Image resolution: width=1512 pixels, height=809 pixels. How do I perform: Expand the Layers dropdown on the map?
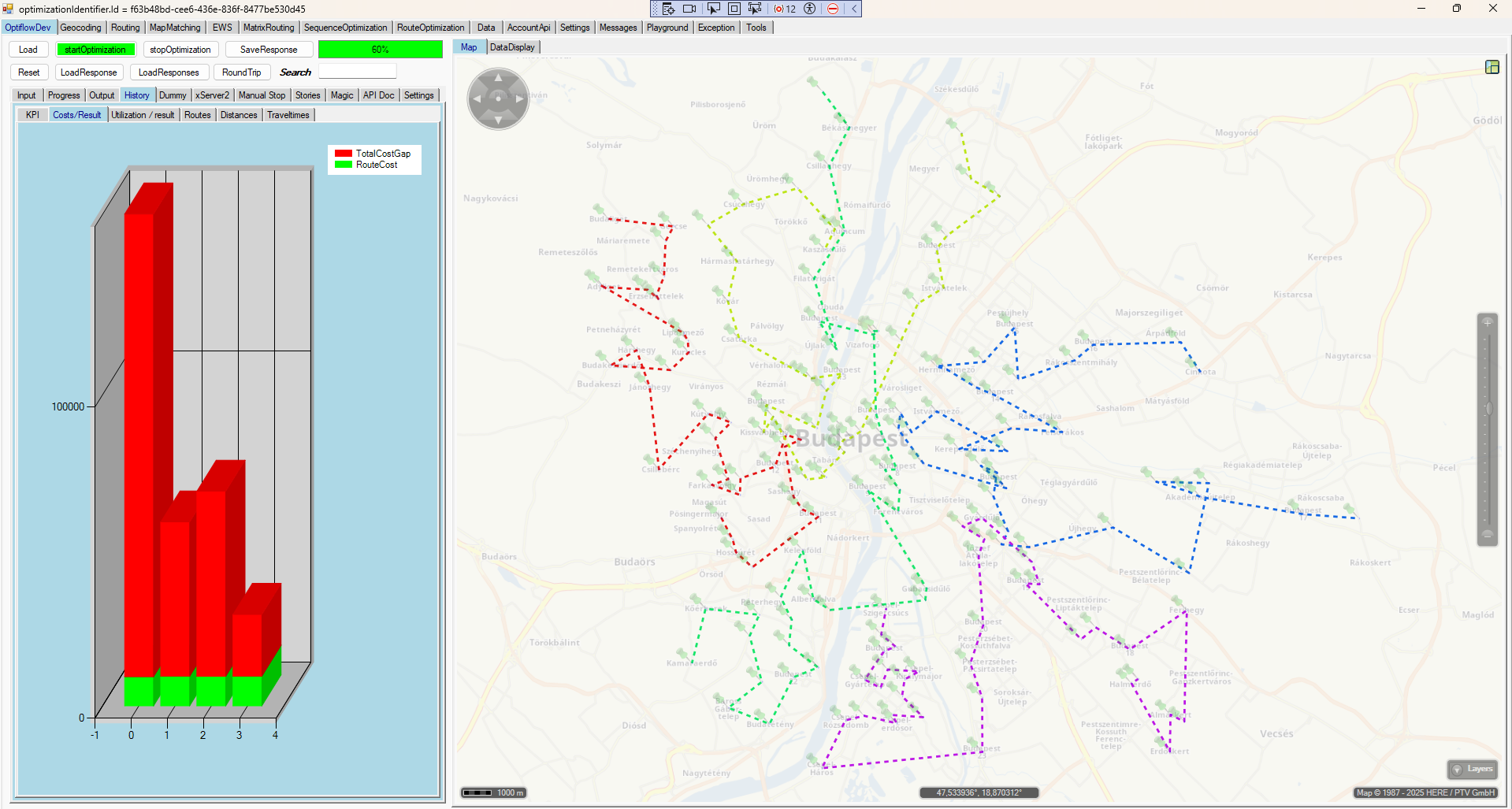(x=1472, y=769)
